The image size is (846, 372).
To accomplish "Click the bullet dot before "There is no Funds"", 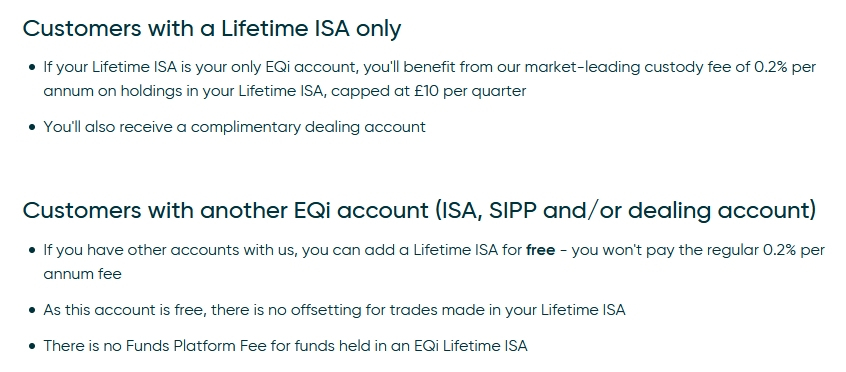I will coord(32,346).
